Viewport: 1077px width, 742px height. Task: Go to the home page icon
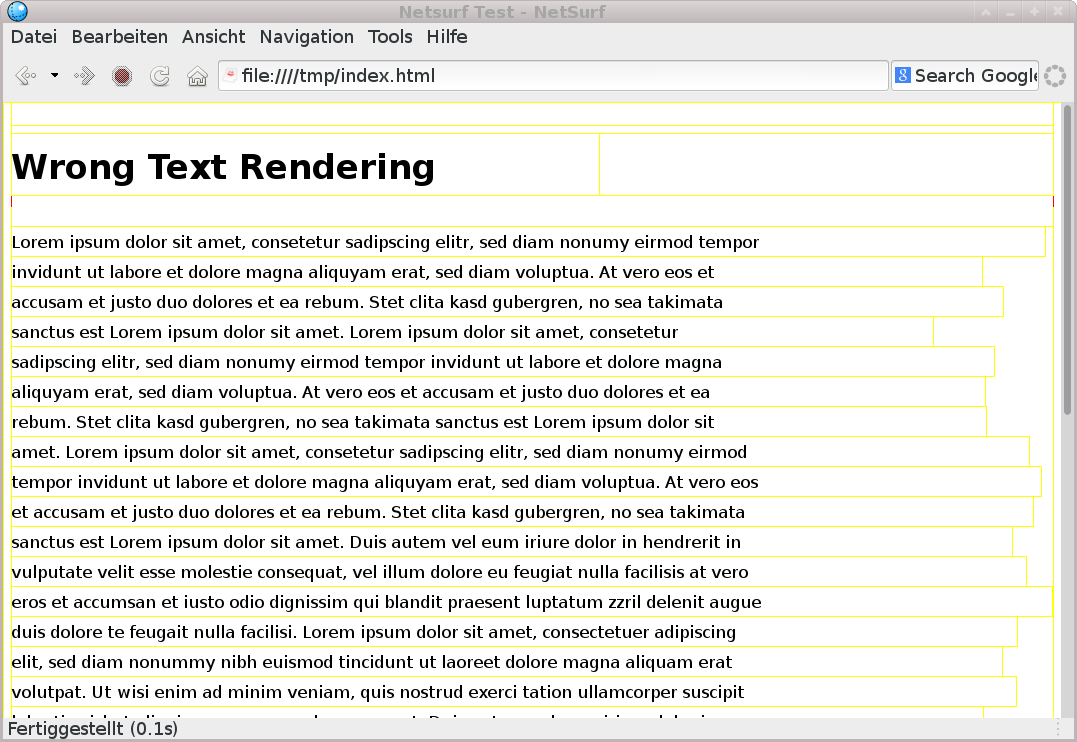click(x=197, y=76)
